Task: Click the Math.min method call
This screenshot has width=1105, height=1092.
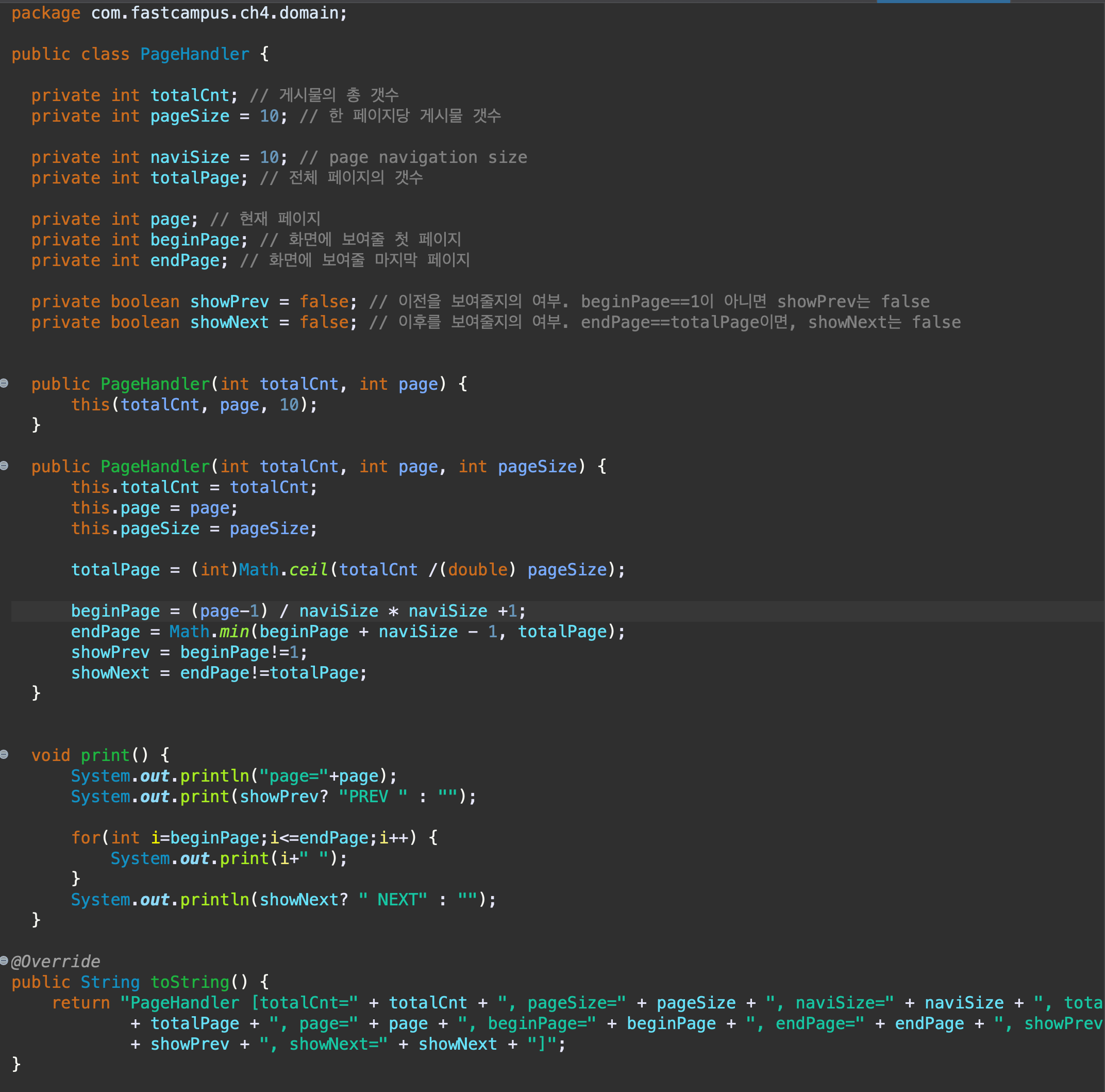Action: tap(234, 631)
